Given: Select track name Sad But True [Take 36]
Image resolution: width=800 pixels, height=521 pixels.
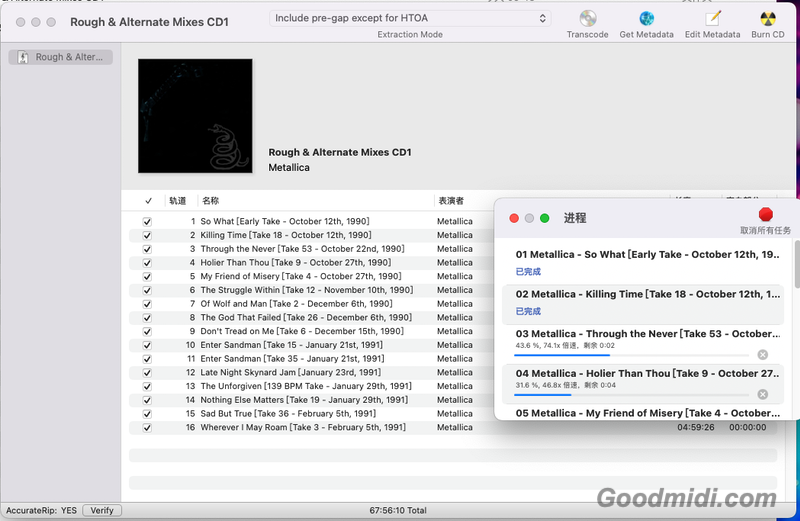Looking at the screenshot, I should (x=288, y=414).
